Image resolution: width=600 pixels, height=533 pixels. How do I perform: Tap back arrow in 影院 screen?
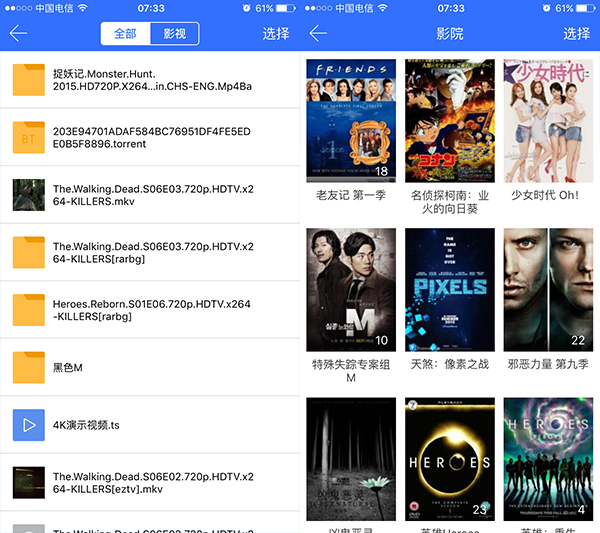tap(318, 33)
